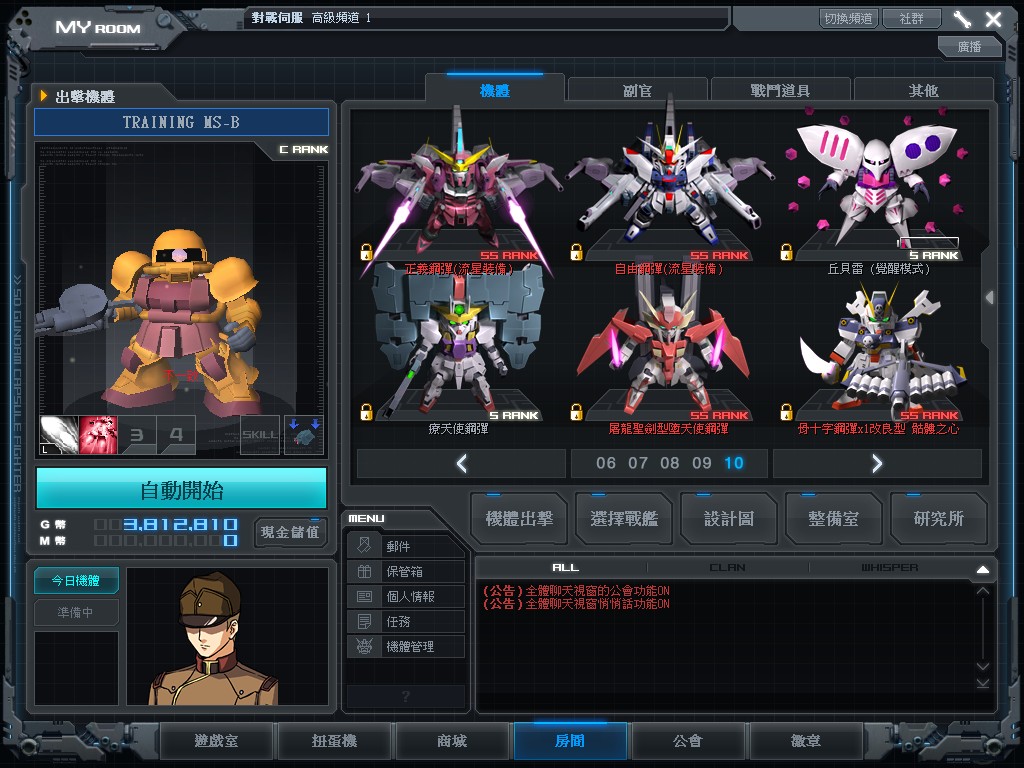Select the first white weapon skill icon
The height and width of the screenshot is (768, 1024).
point(59,435)
